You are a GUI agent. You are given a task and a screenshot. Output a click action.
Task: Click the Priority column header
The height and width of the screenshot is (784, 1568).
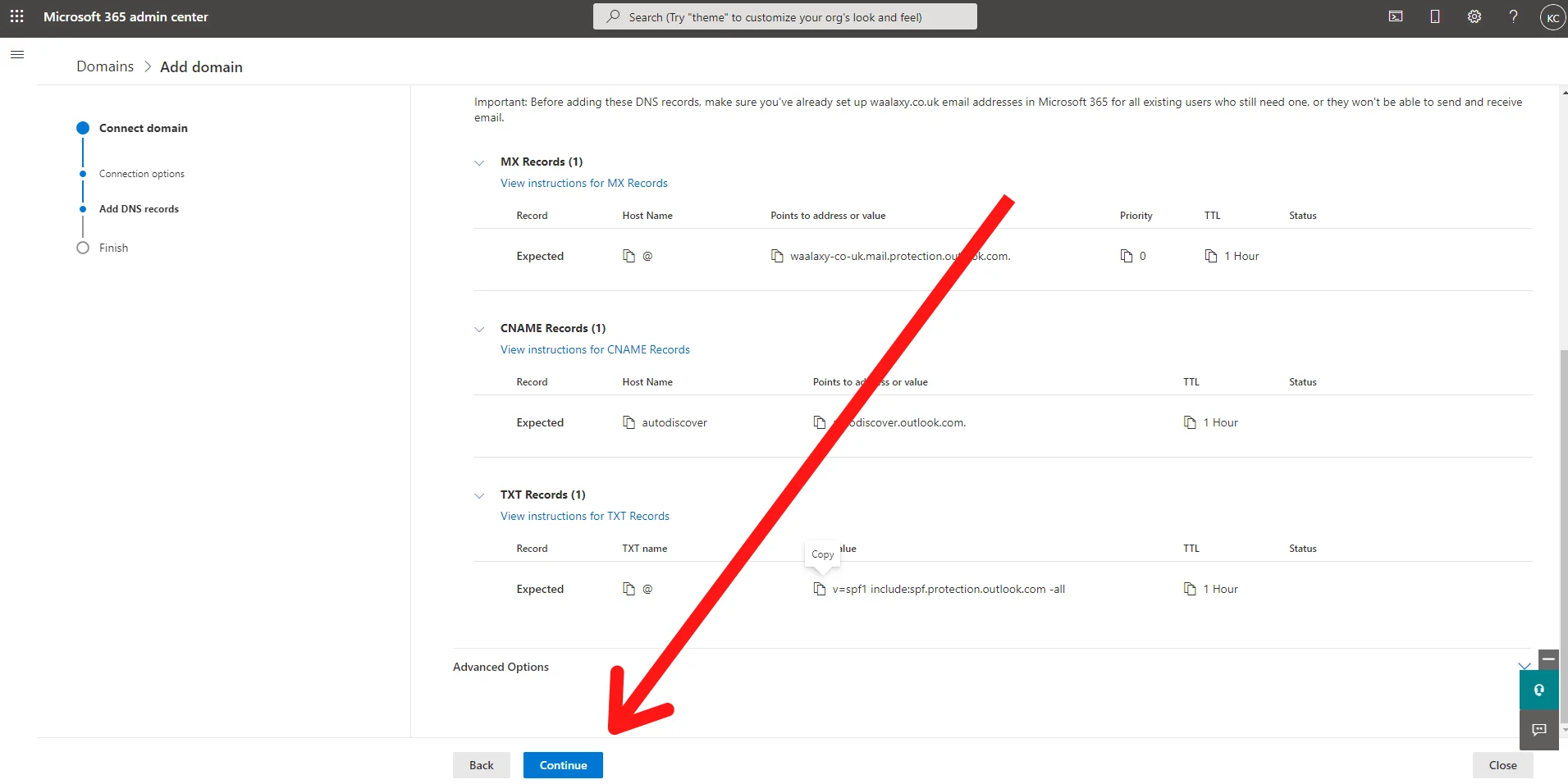tap(1136, 216)
